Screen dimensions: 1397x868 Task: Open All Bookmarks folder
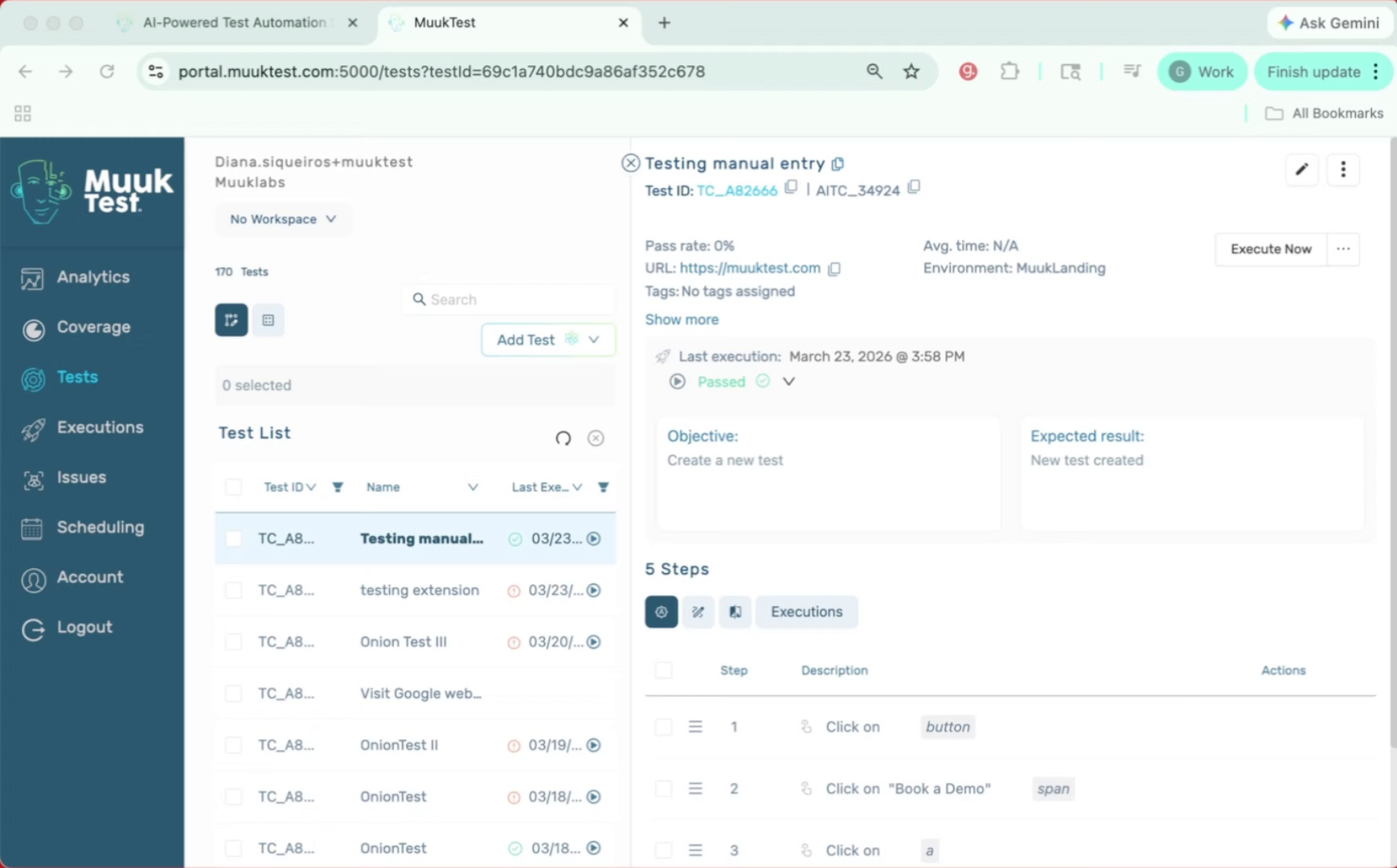[x=1324, y=113]
